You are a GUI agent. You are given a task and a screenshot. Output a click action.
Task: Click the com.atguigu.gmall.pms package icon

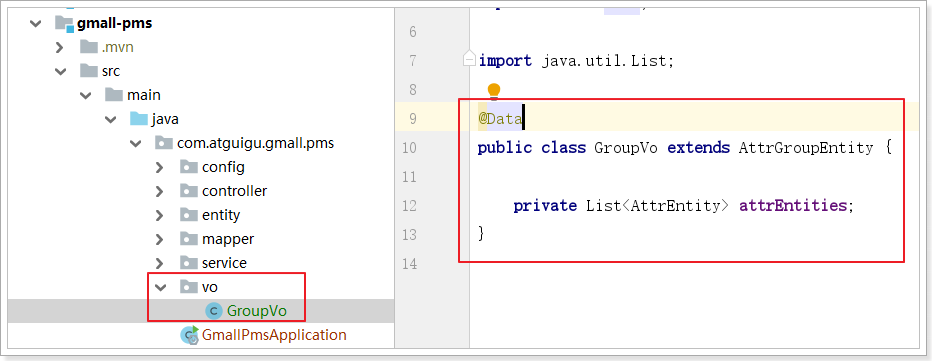pyautogui.click(x=163, y=143)
